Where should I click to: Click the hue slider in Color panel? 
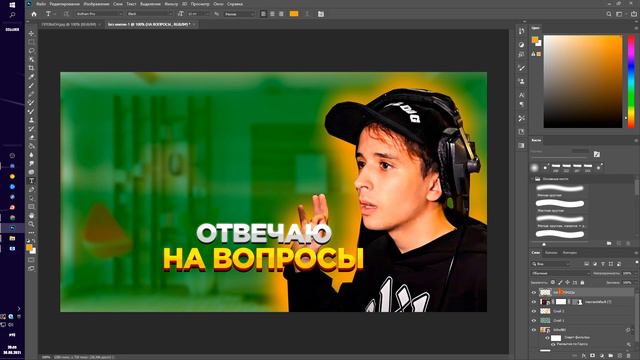click(x=631, y=81)
